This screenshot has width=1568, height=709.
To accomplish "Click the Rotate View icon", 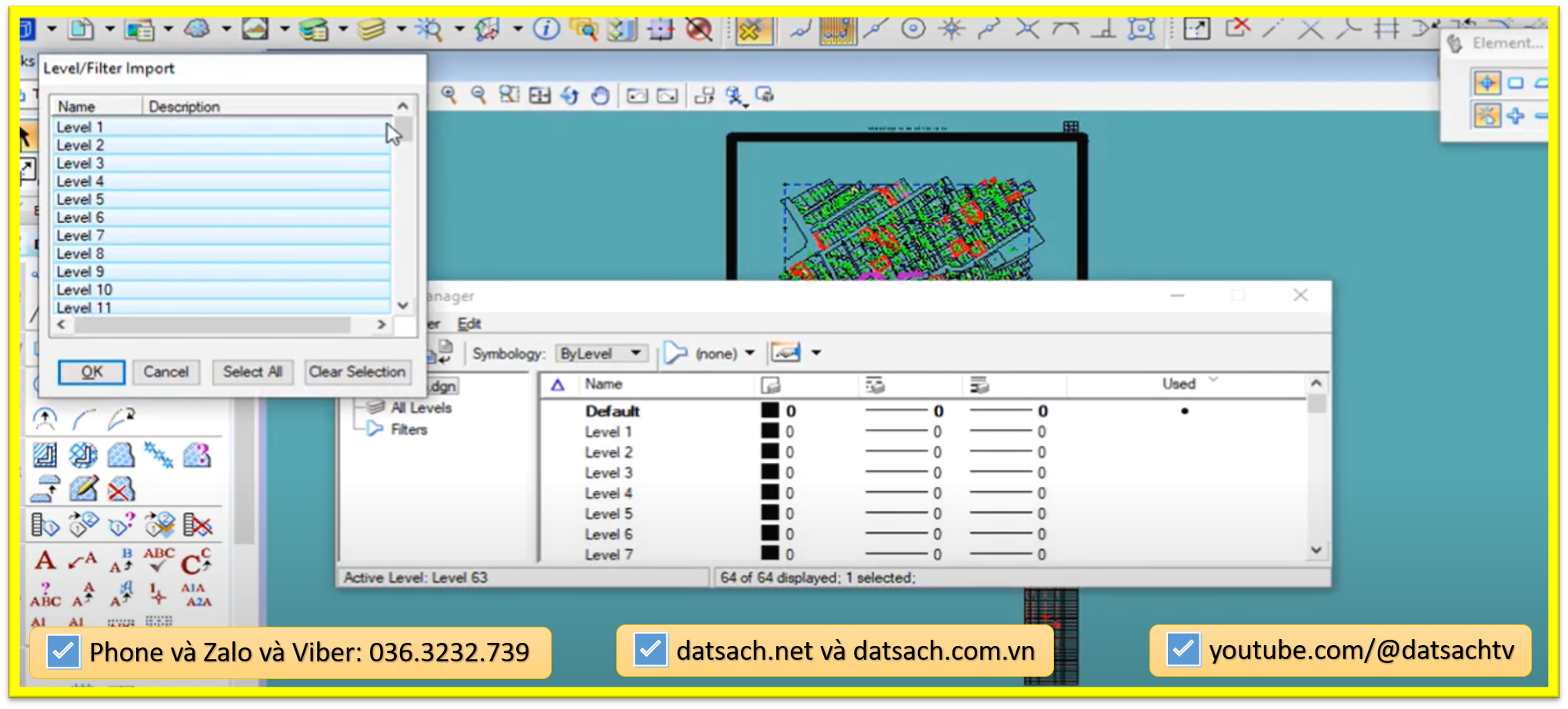I will (569, 95).
